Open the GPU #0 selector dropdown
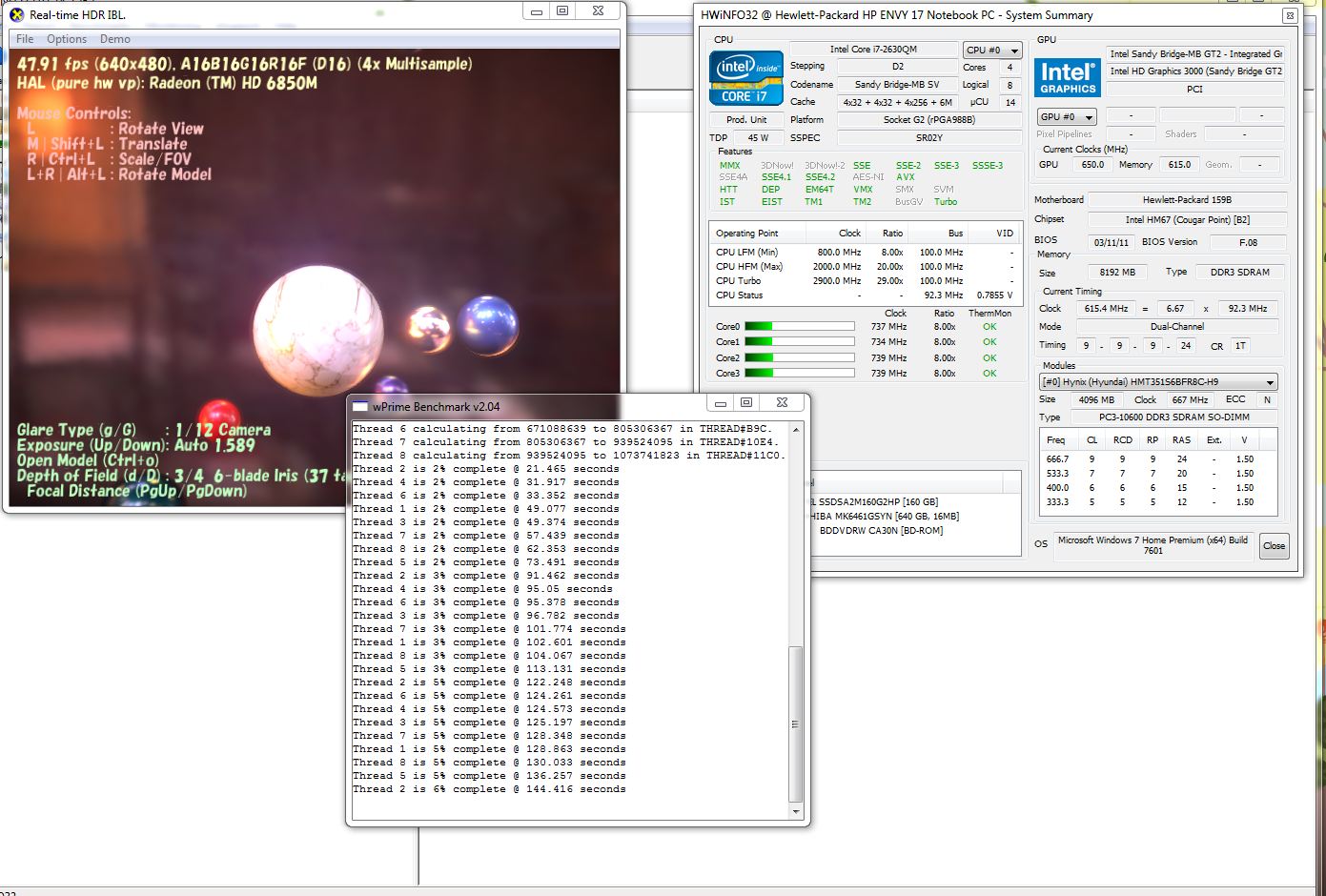This screenshot has height=896, width=1326. pos(1067,116)
